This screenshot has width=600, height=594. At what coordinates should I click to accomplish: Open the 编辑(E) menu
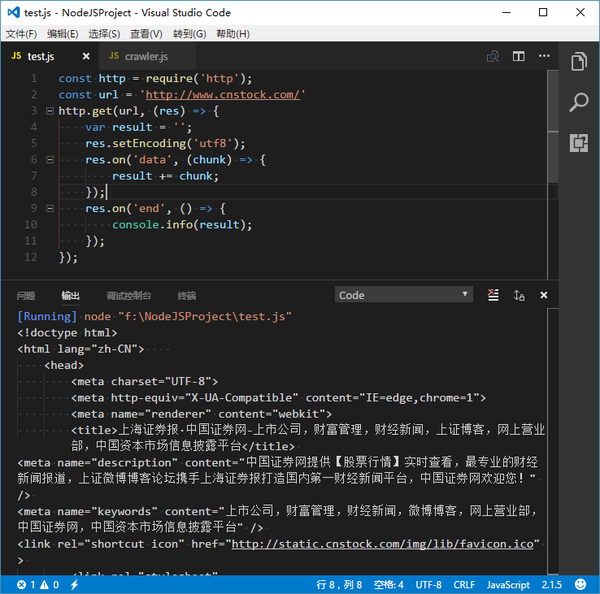[x=63, y=34]
